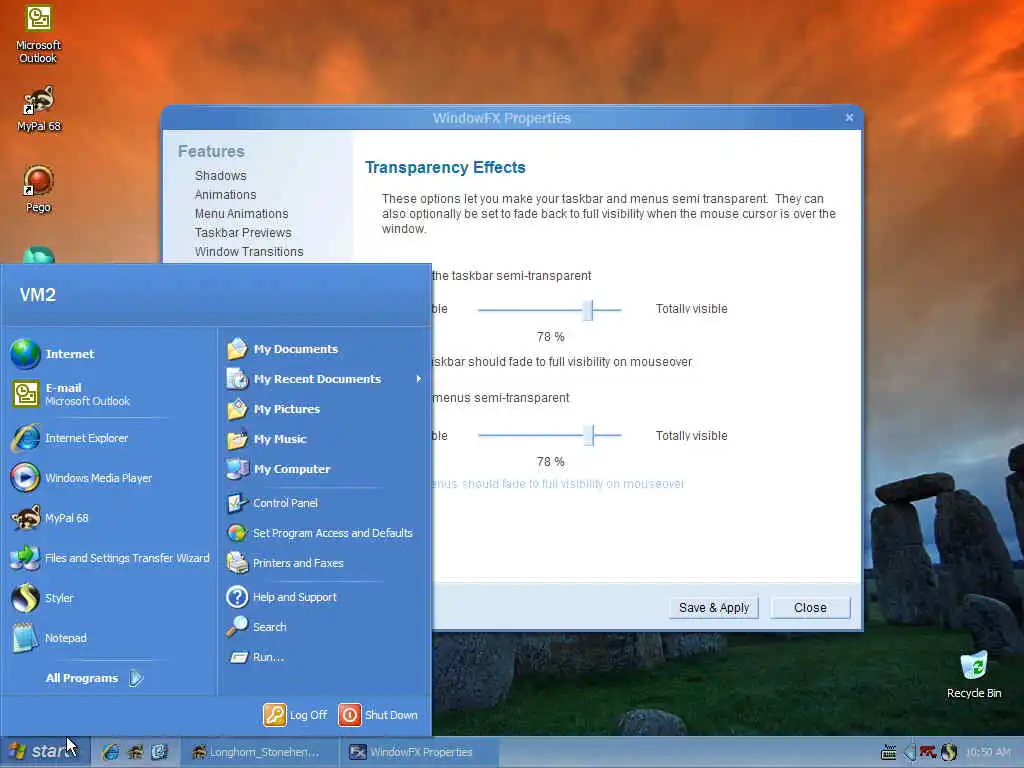The width and height of the screenshot is (1024, 768).
Task: Open Microsoft Outlook desktop icon
Action: click(39, 34)
